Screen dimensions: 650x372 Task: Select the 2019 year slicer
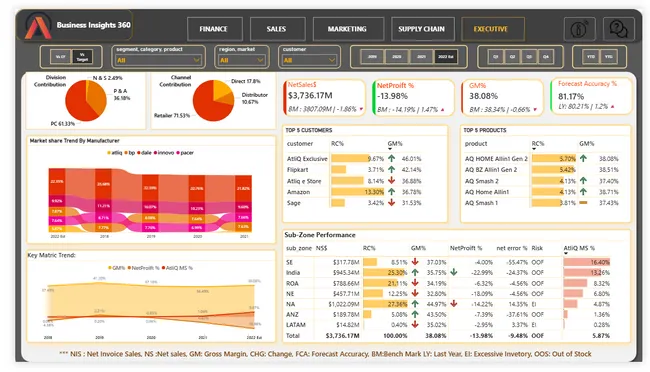(372, 57)
